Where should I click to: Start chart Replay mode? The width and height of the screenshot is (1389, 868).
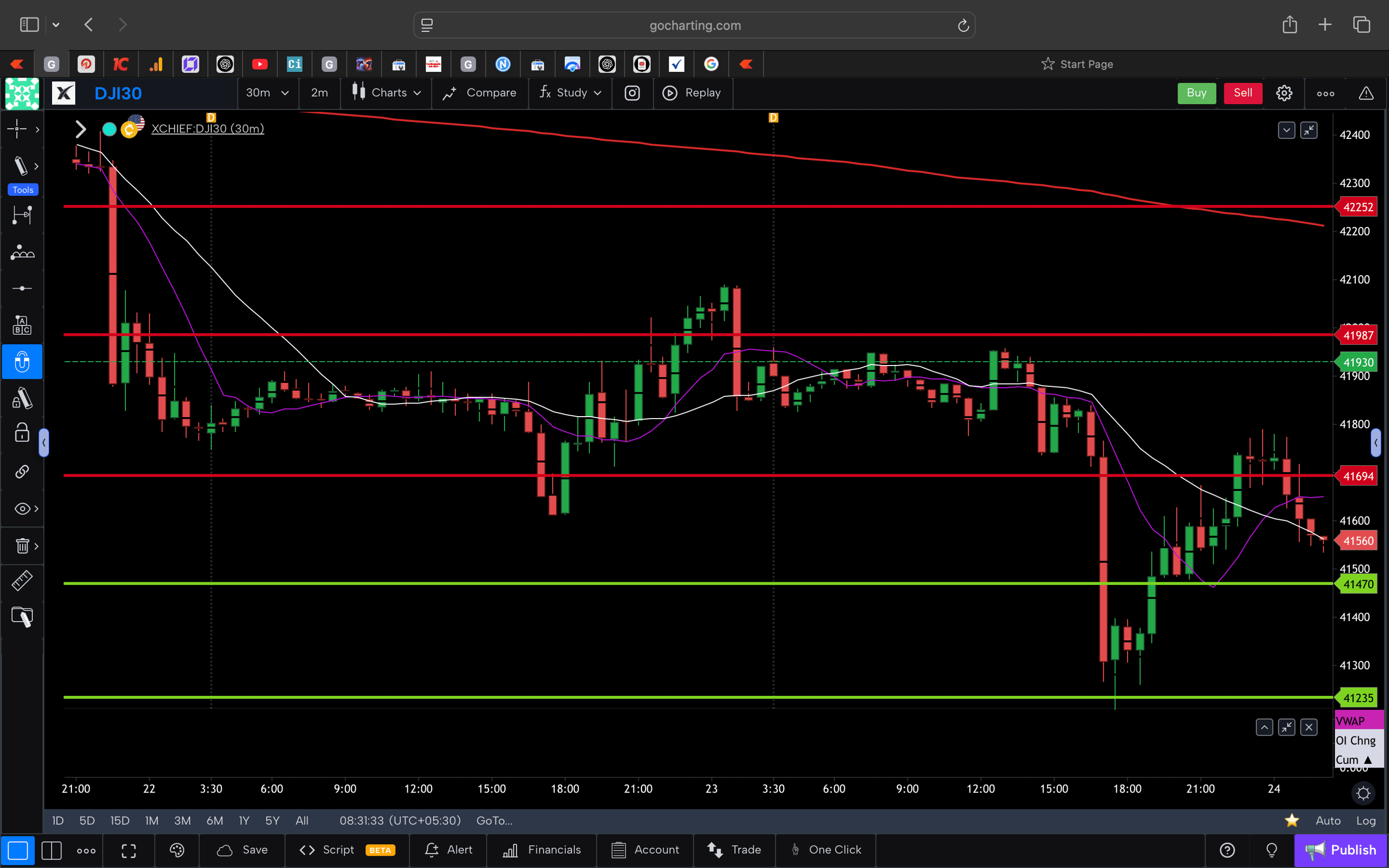pos(693,92)
